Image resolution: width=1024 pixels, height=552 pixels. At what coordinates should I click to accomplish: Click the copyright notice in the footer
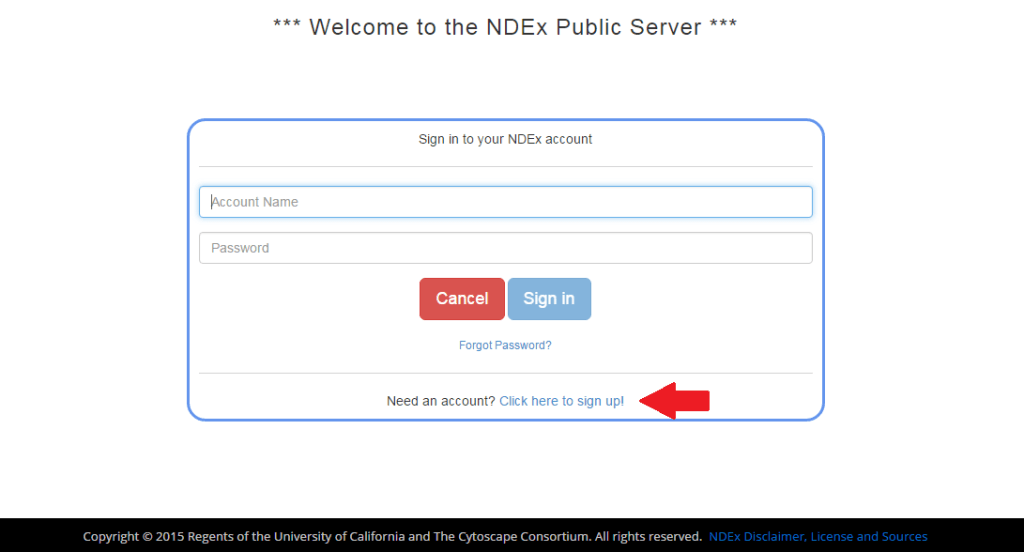[x=392, y=536]
